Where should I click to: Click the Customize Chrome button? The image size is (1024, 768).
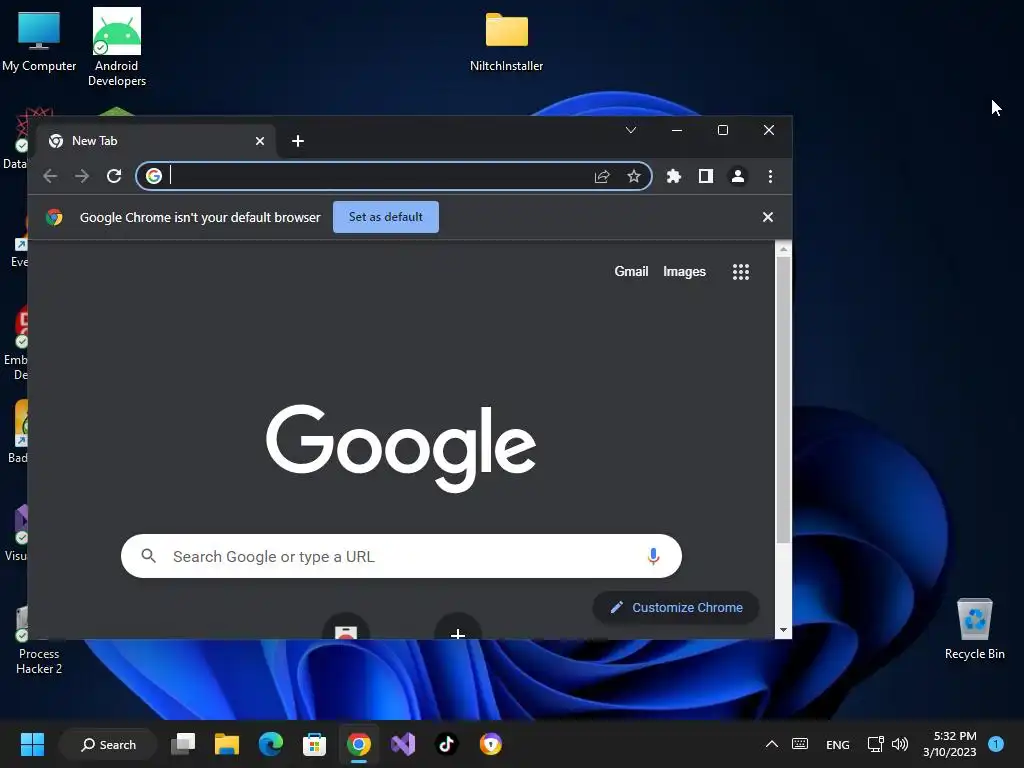coord(677,607)
